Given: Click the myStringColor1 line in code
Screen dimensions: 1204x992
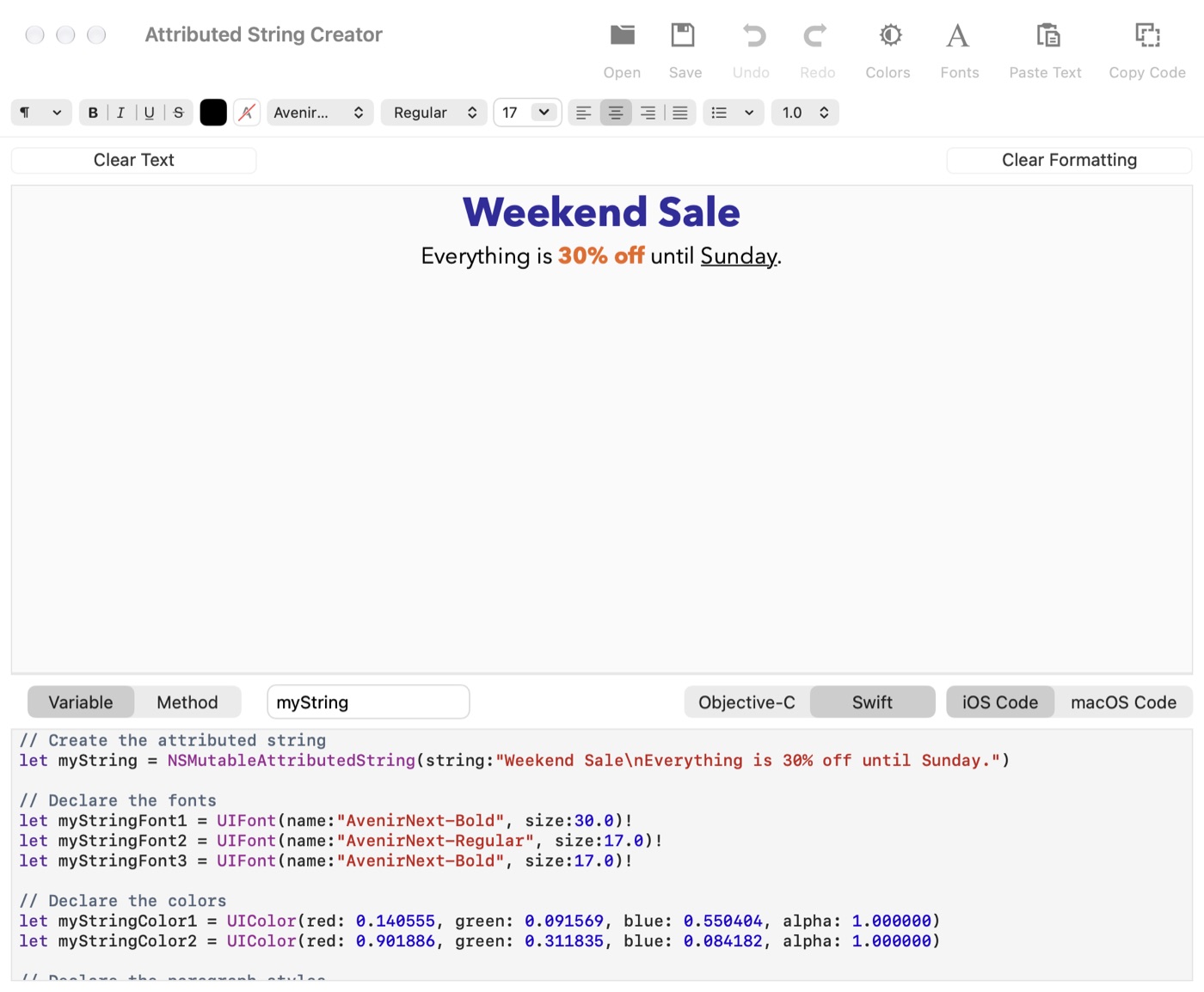Looking at the screenshot, I should 480,921.
